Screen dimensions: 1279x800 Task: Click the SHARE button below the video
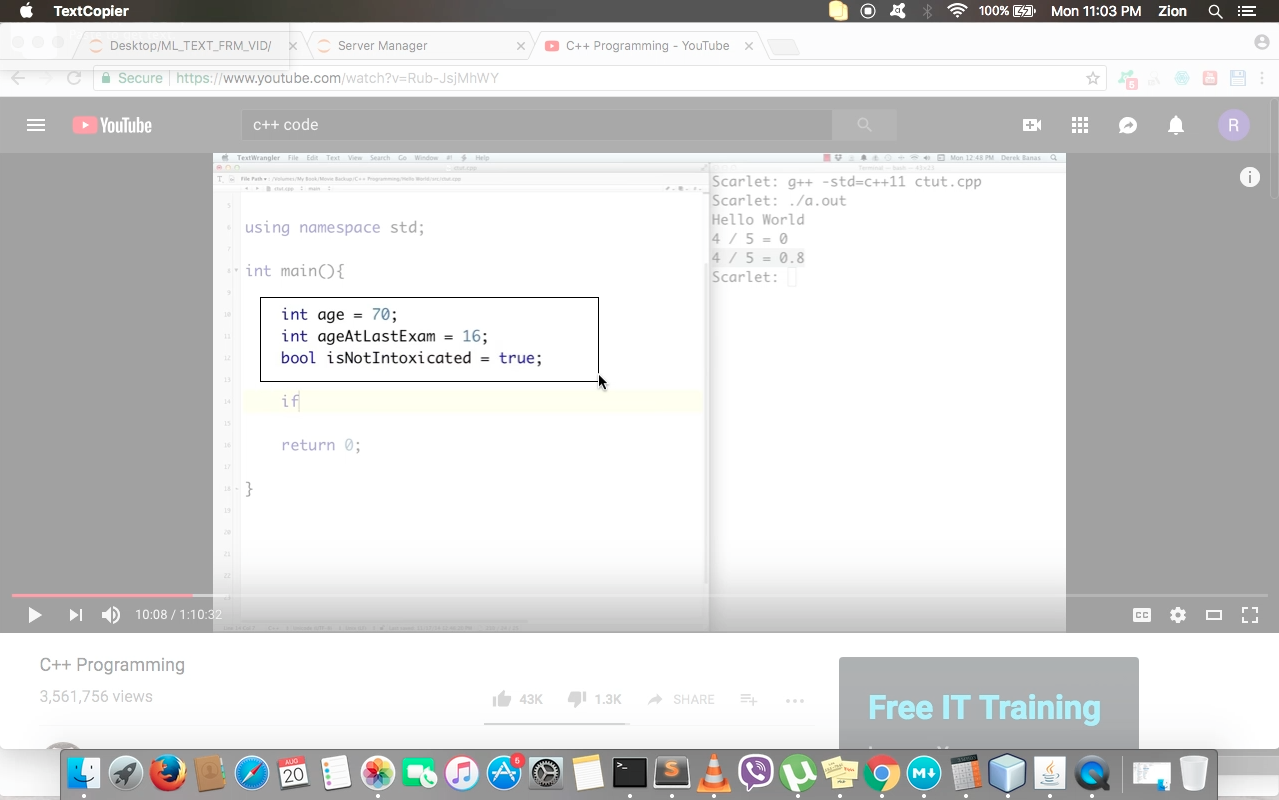coord(681,700)
